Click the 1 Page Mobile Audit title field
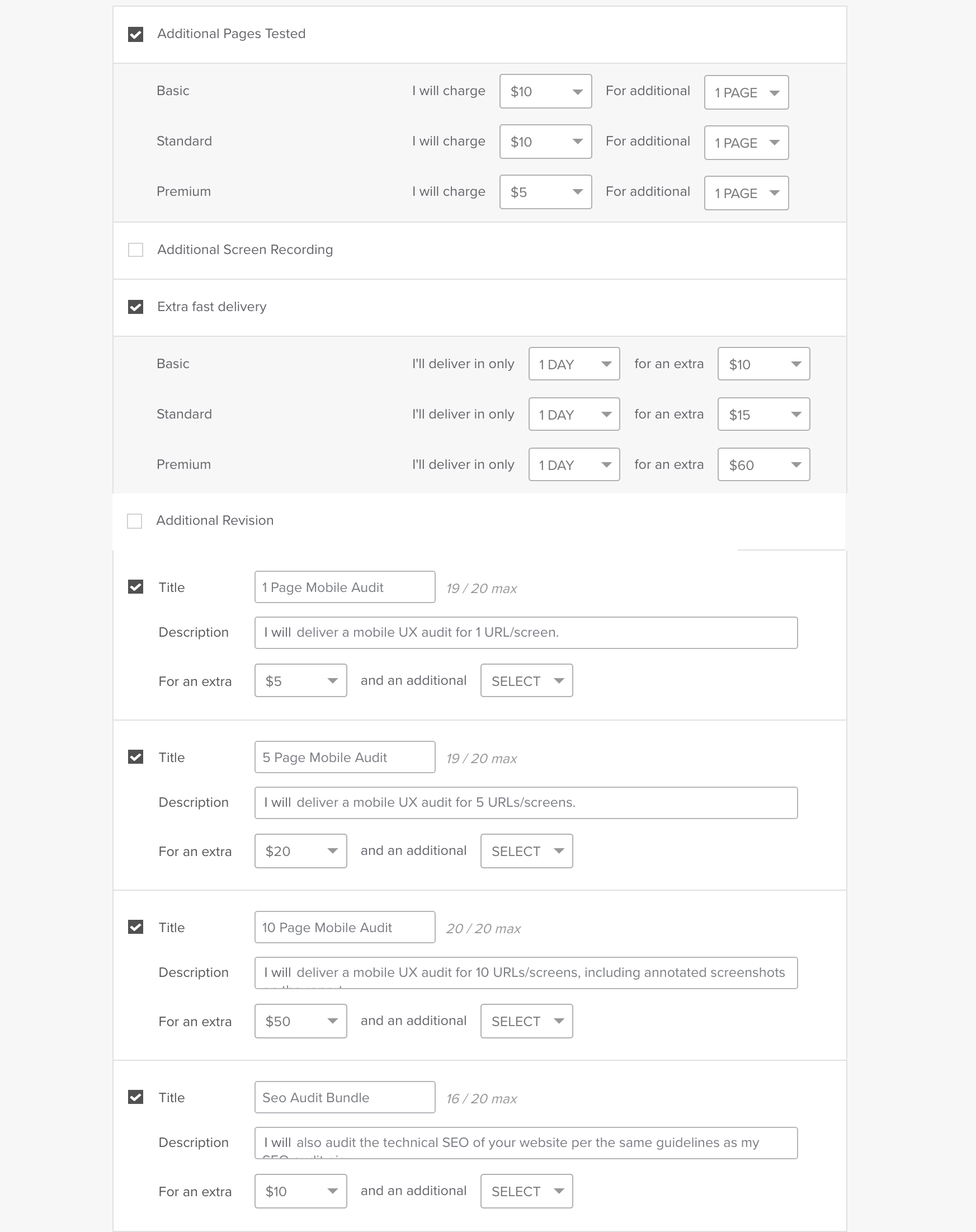The width and height of the screenshot is (976, 1232). point(344,587)
